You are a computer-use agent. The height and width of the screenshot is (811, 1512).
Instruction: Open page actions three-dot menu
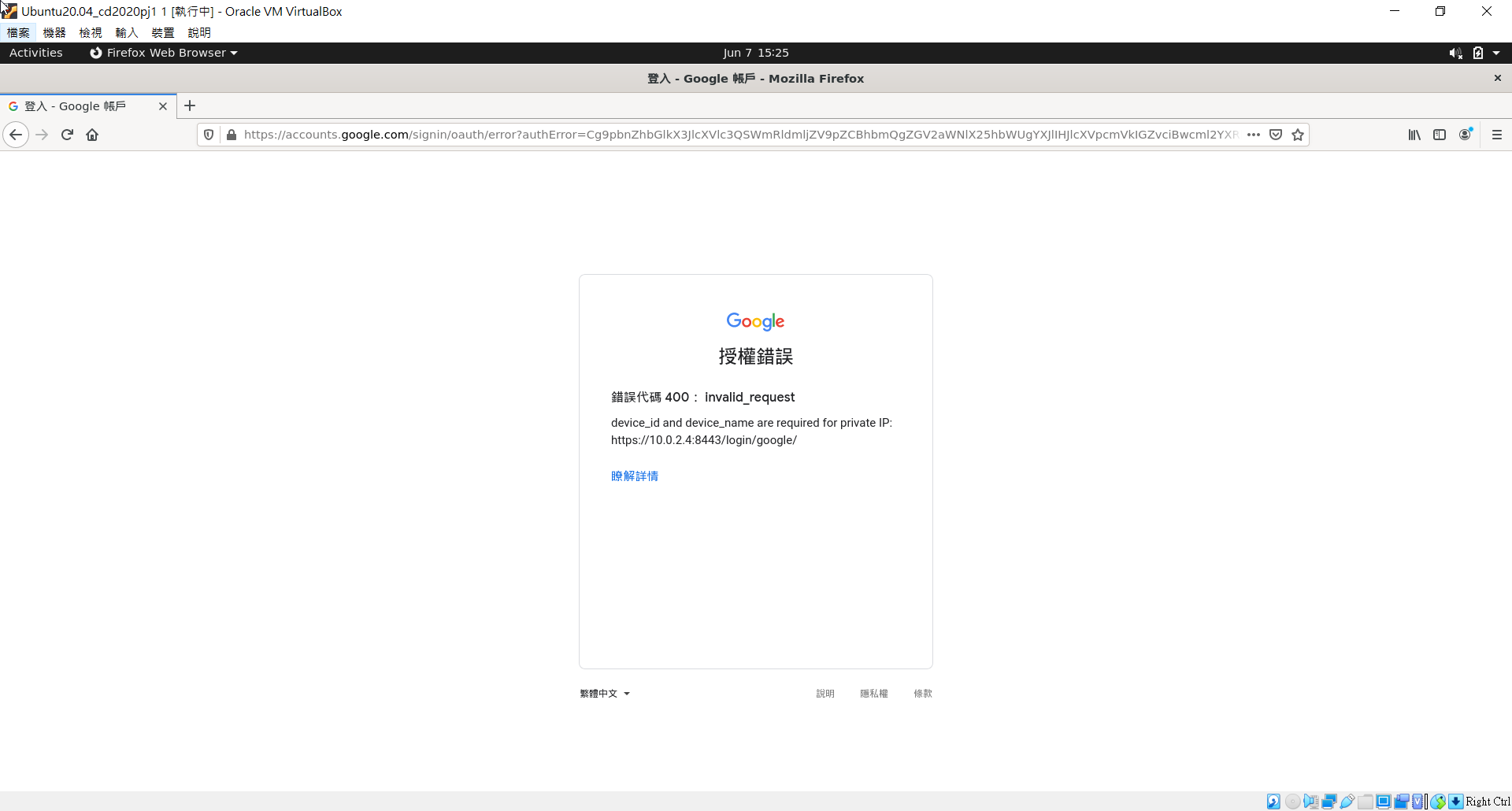click(x=1254, y=135)
